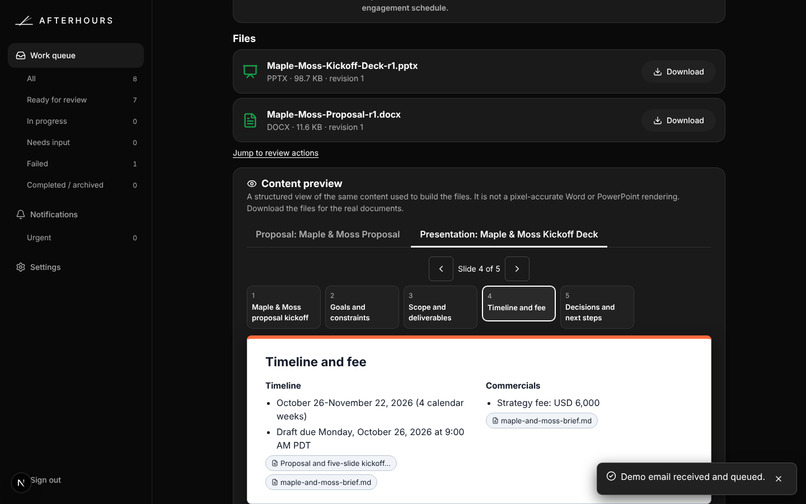Download Maple-Moss-Proposal-r1.docx
The image size is (806, 504).
pyautogui.click(x=679, y=120)
